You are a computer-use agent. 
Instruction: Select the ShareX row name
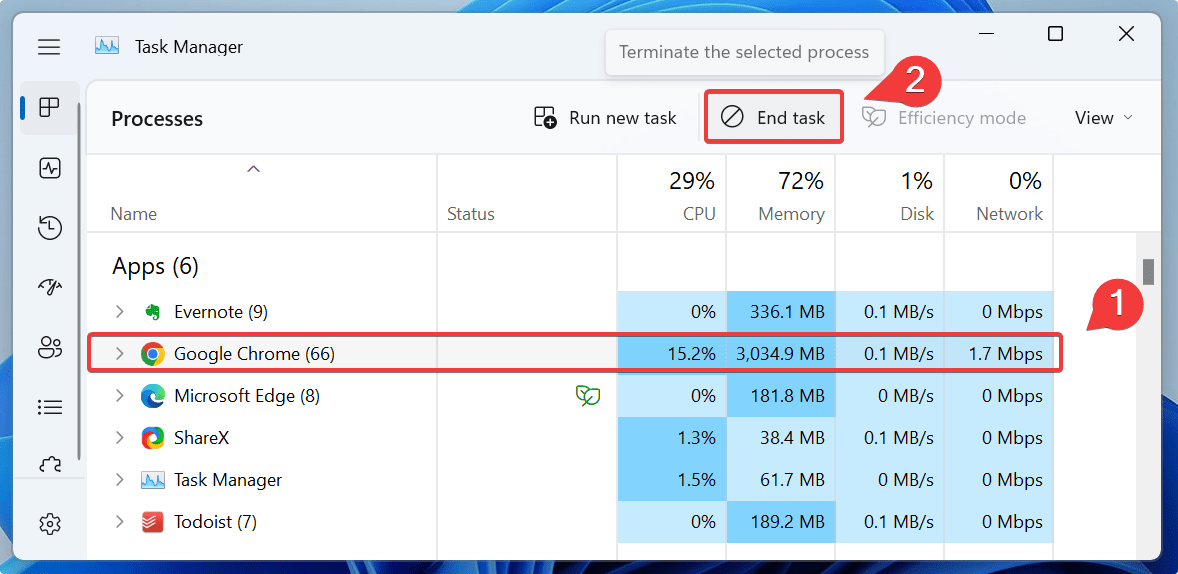tap(201, 438)
